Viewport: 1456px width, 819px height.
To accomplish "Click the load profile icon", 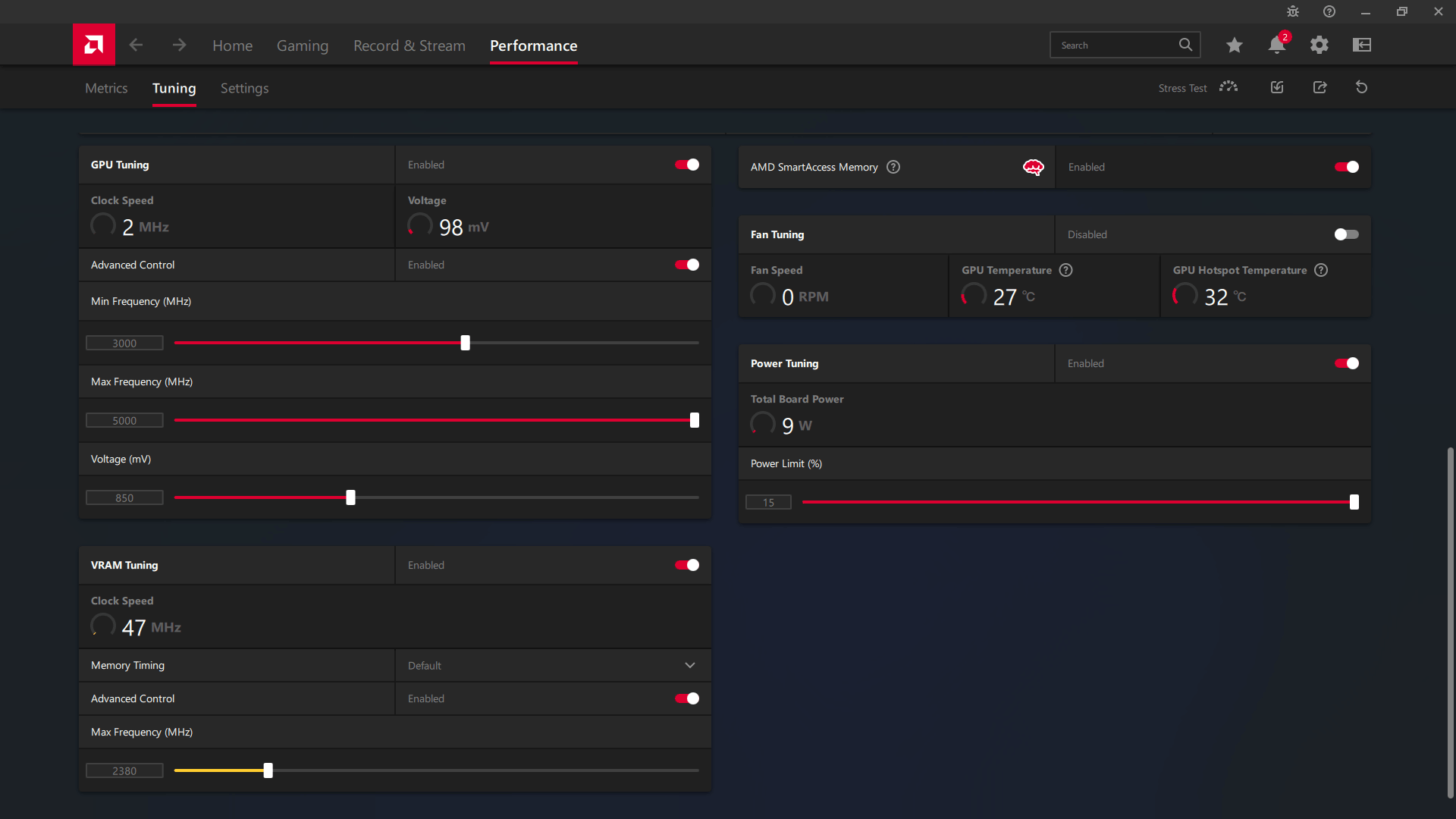I will click(x=1277, y=87).
